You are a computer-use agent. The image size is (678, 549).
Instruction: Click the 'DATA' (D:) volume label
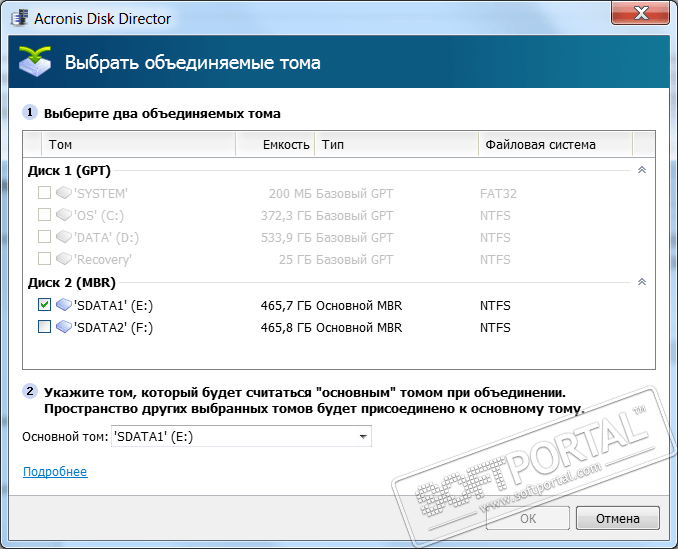click(106, 238)
